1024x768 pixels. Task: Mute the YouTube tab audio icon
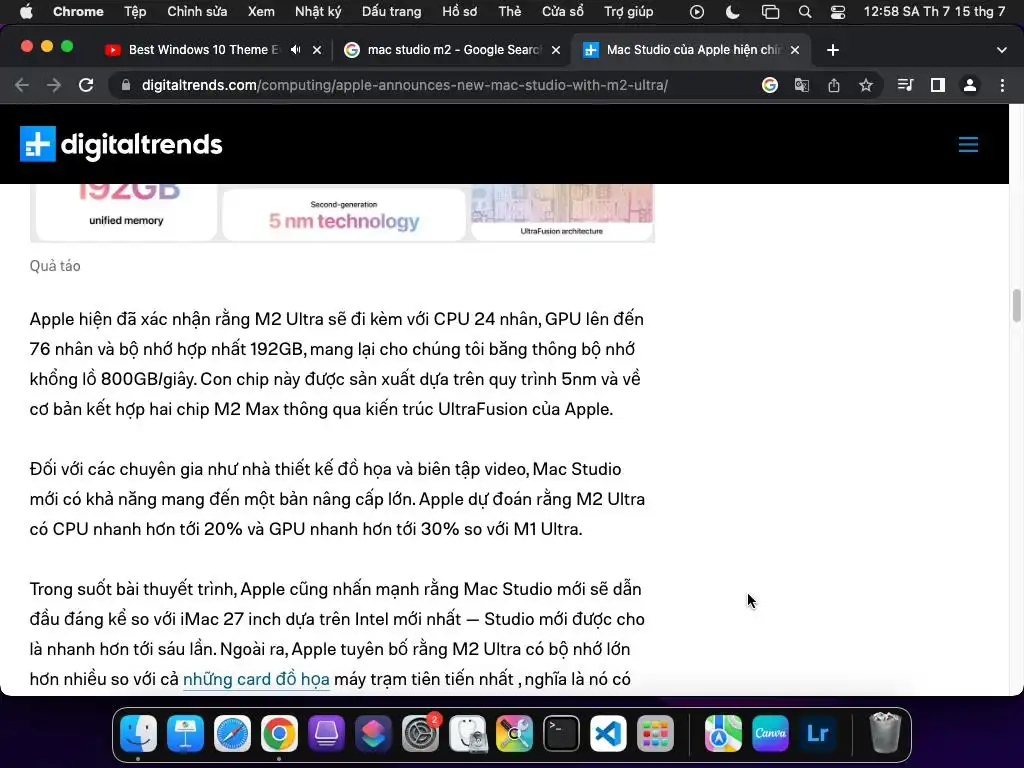click(x=296, y=50)
